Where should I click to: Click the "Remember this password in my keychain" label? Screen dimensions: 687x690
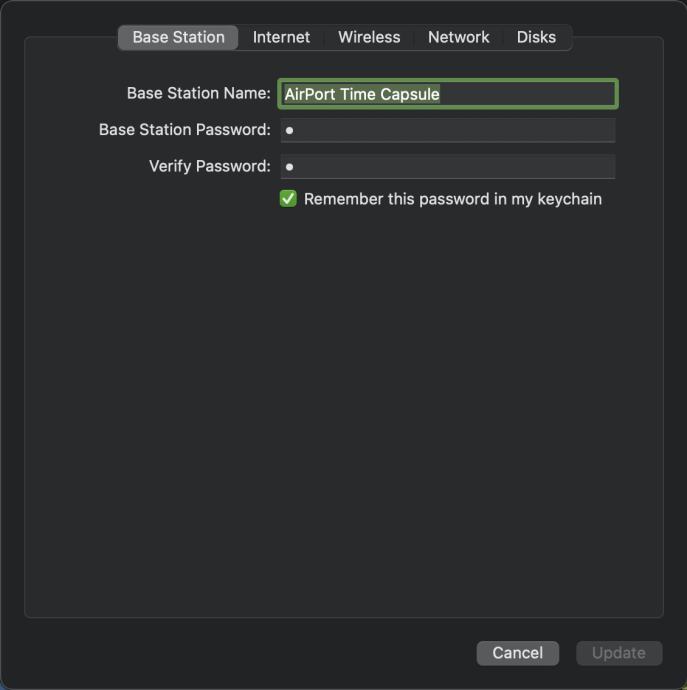pos(452,199)
